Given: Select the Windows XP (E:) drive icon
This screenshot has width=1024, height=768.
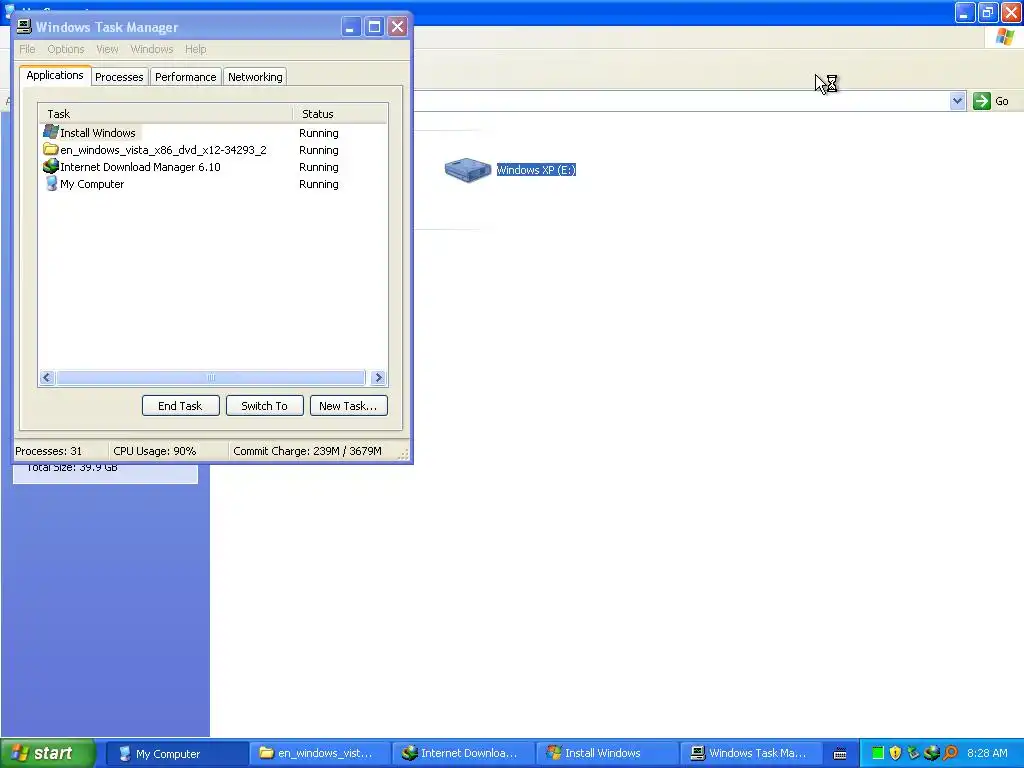Looking at the screenshot, I should (468, 169).
